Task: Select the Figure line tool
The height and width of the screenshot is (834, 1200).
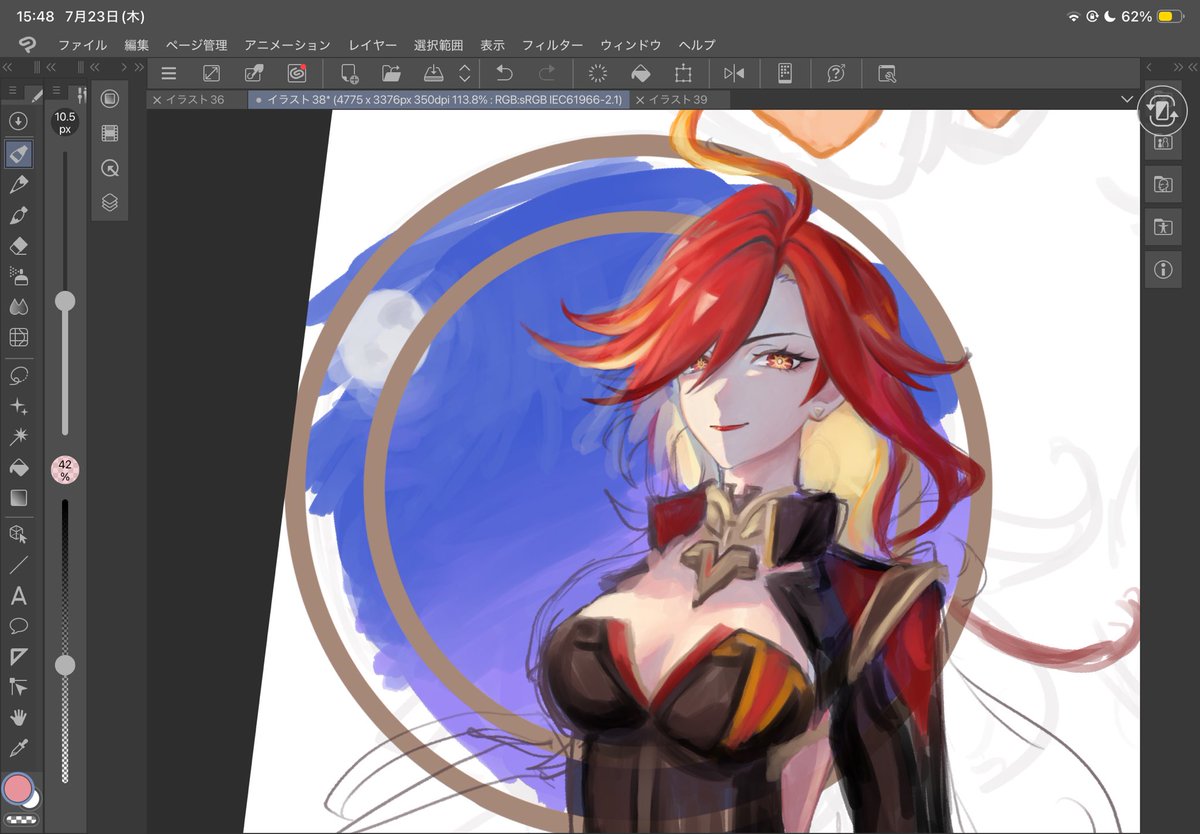Action: click(18, 565)
